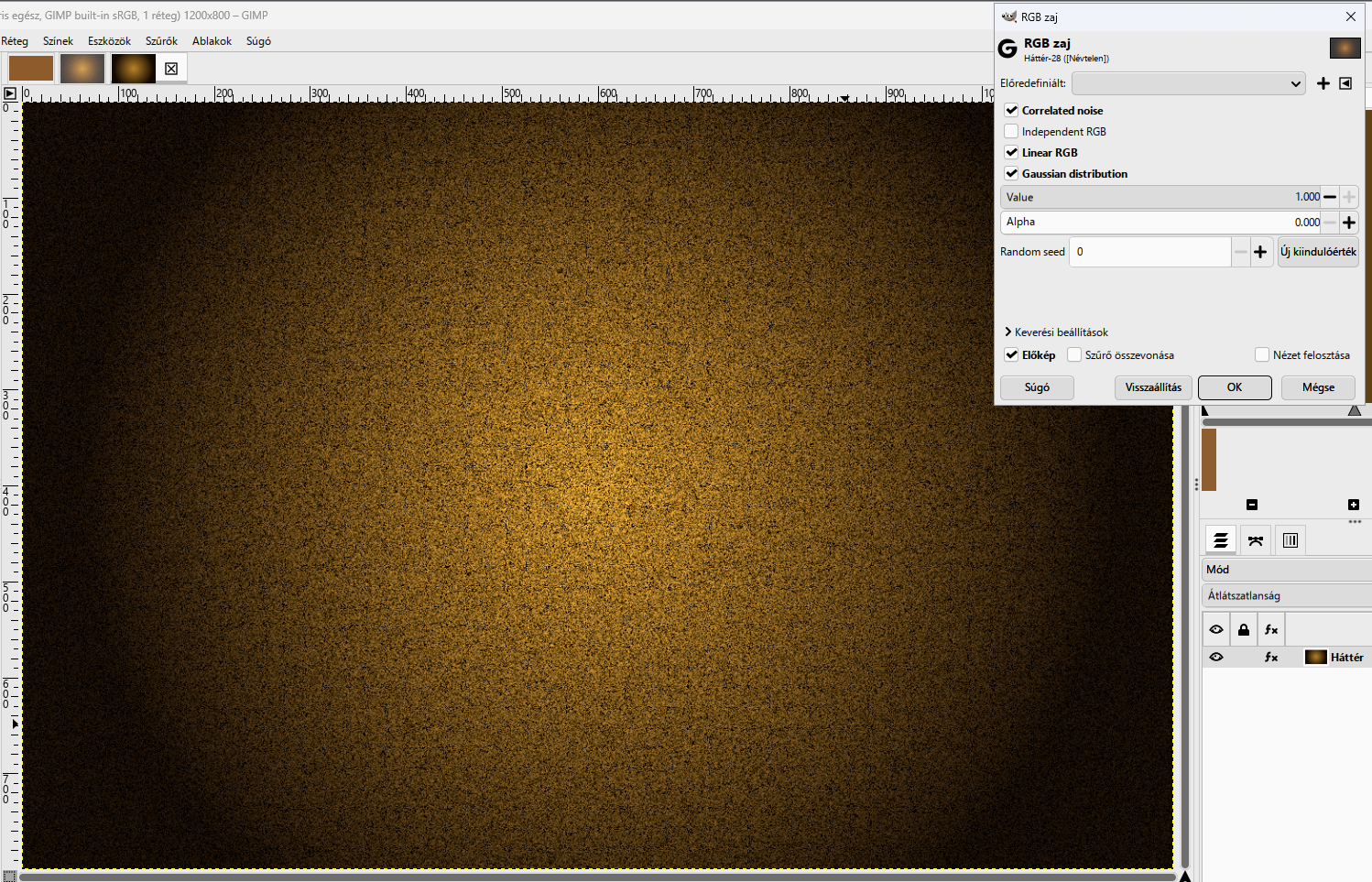The image size is (1372, 882).
Task: Switch to the Channels panel icon tab
Action: pos(1290,540)
